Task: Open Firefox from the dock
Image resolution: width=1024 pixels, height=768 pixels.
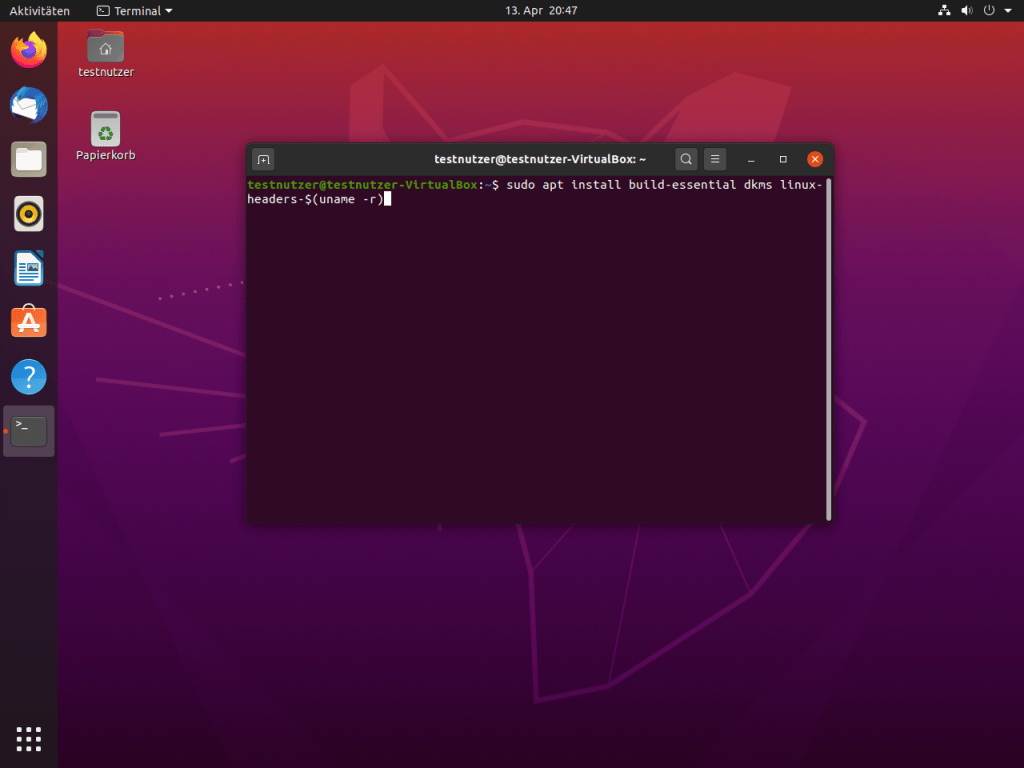Action: 29,50
